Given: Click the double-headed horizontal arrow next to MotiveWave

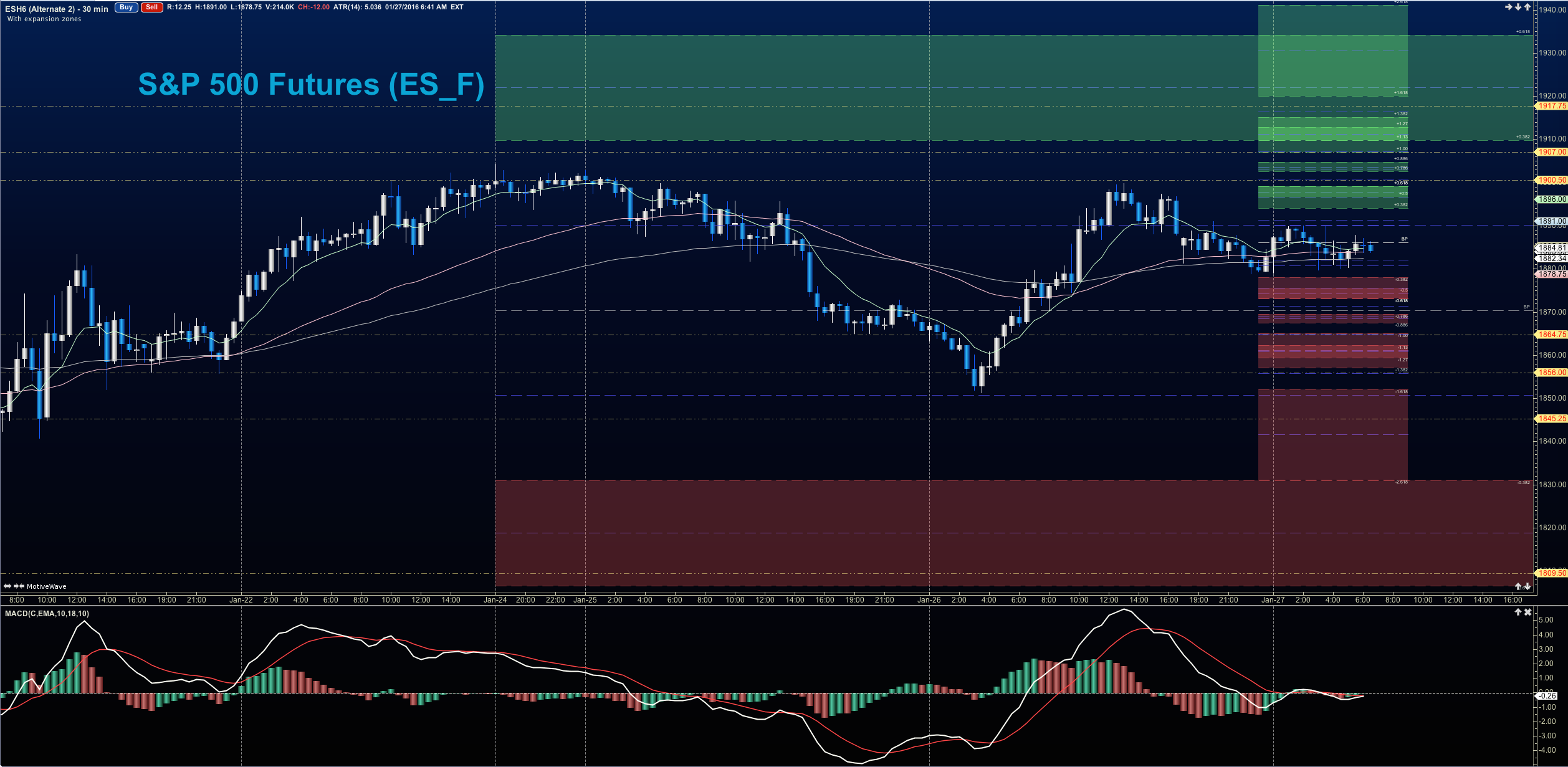Looking at the screenshot, I should [x=7, y=586].
